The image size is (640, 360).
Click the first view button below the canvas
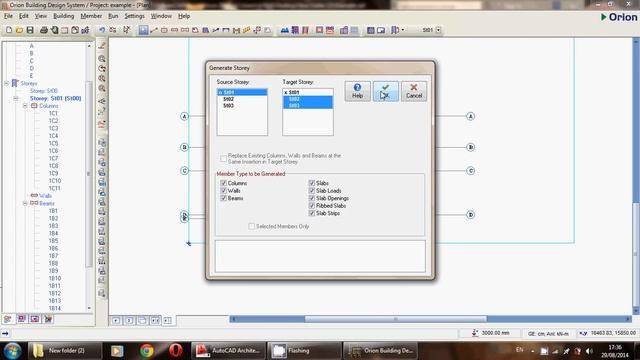click(116, 321)
